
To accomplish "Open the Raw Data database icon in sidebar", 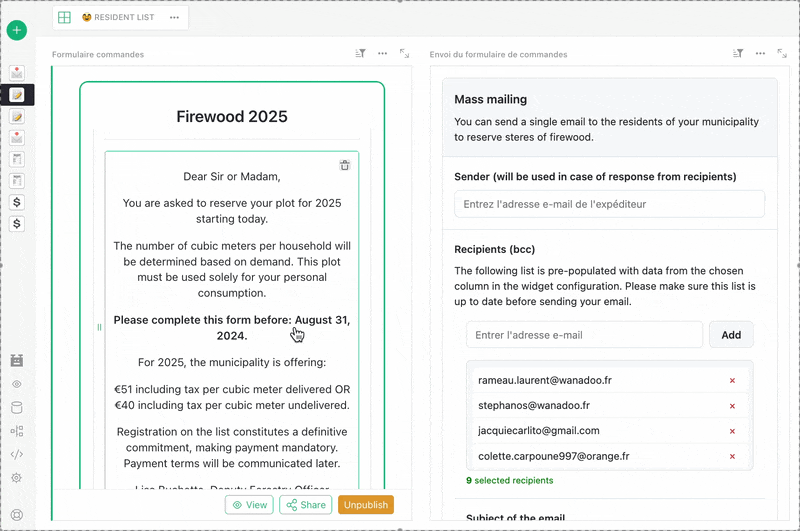I will [x=17, y=407].
